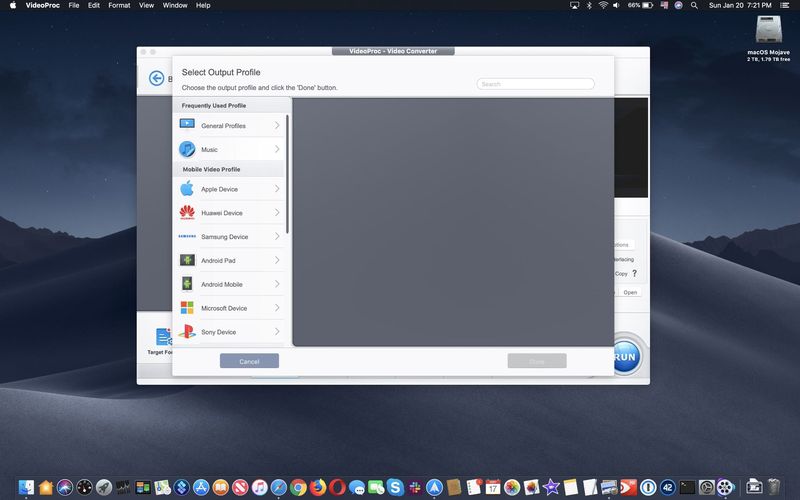Click the Target Format icon
This screenshot has width=800, height=500.
(x=163, y=337)
